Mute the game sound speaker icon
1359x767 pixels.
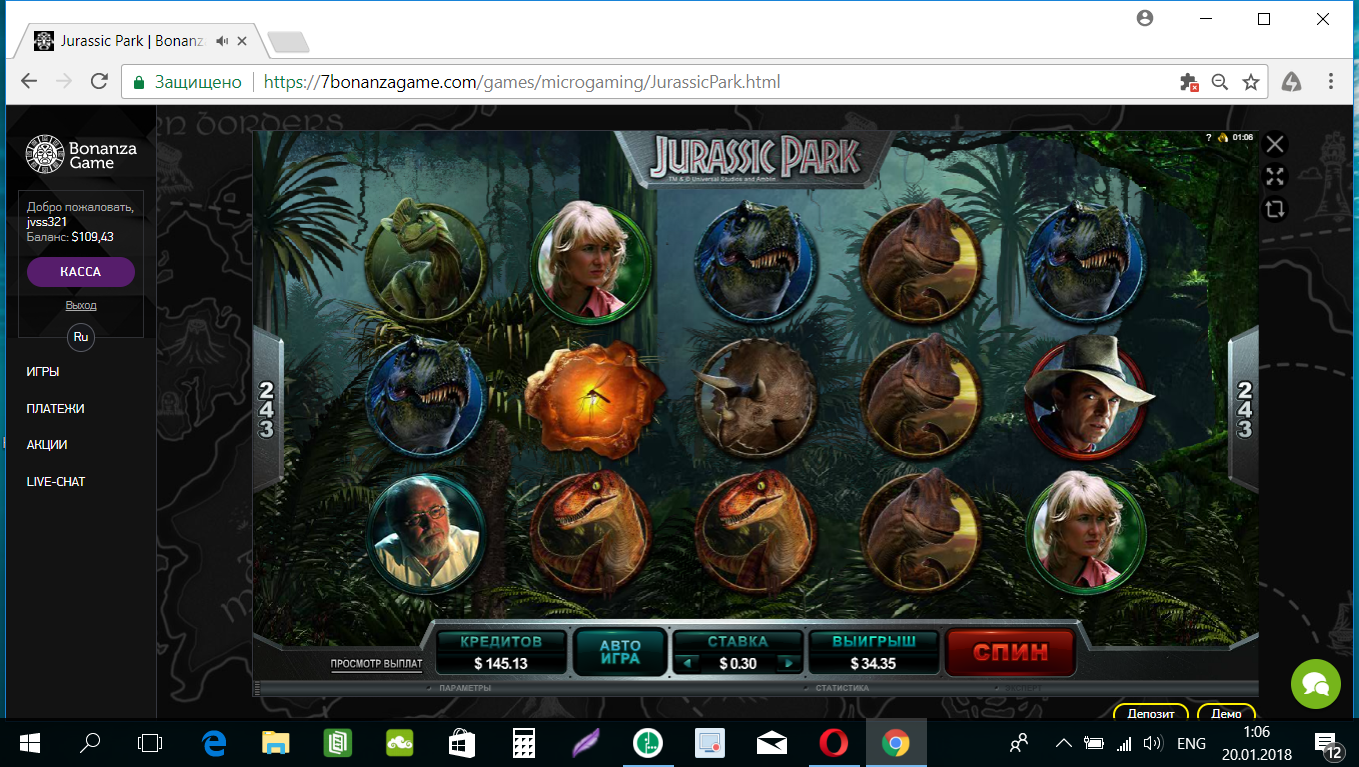1222,137
